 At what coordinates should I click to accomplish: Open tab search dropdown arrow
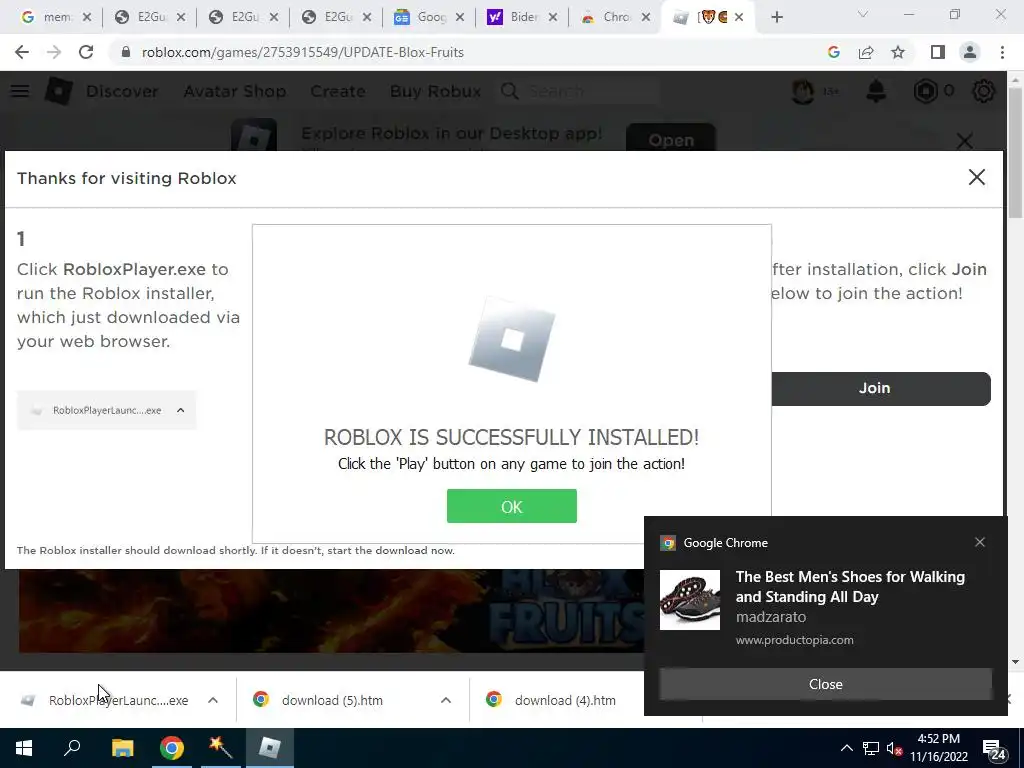pos(863,14)
